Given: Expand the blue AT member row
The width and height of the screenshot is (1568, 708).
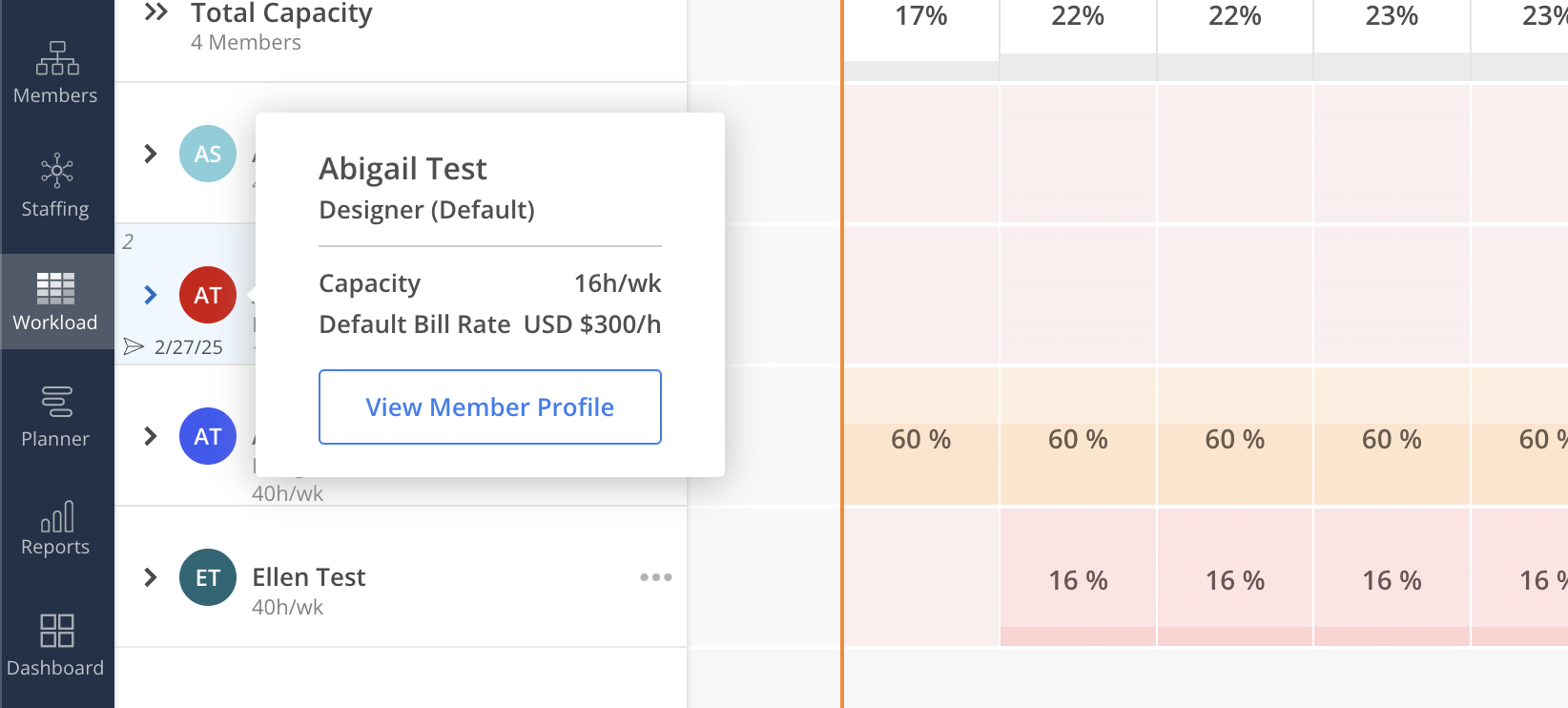Looking at the screenshot, I should coord(150,436).
